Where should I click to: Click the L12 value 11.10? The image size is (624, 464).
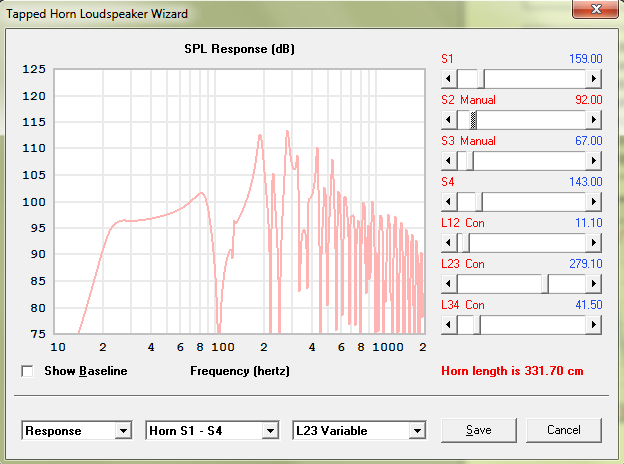(x=589, y=223)
